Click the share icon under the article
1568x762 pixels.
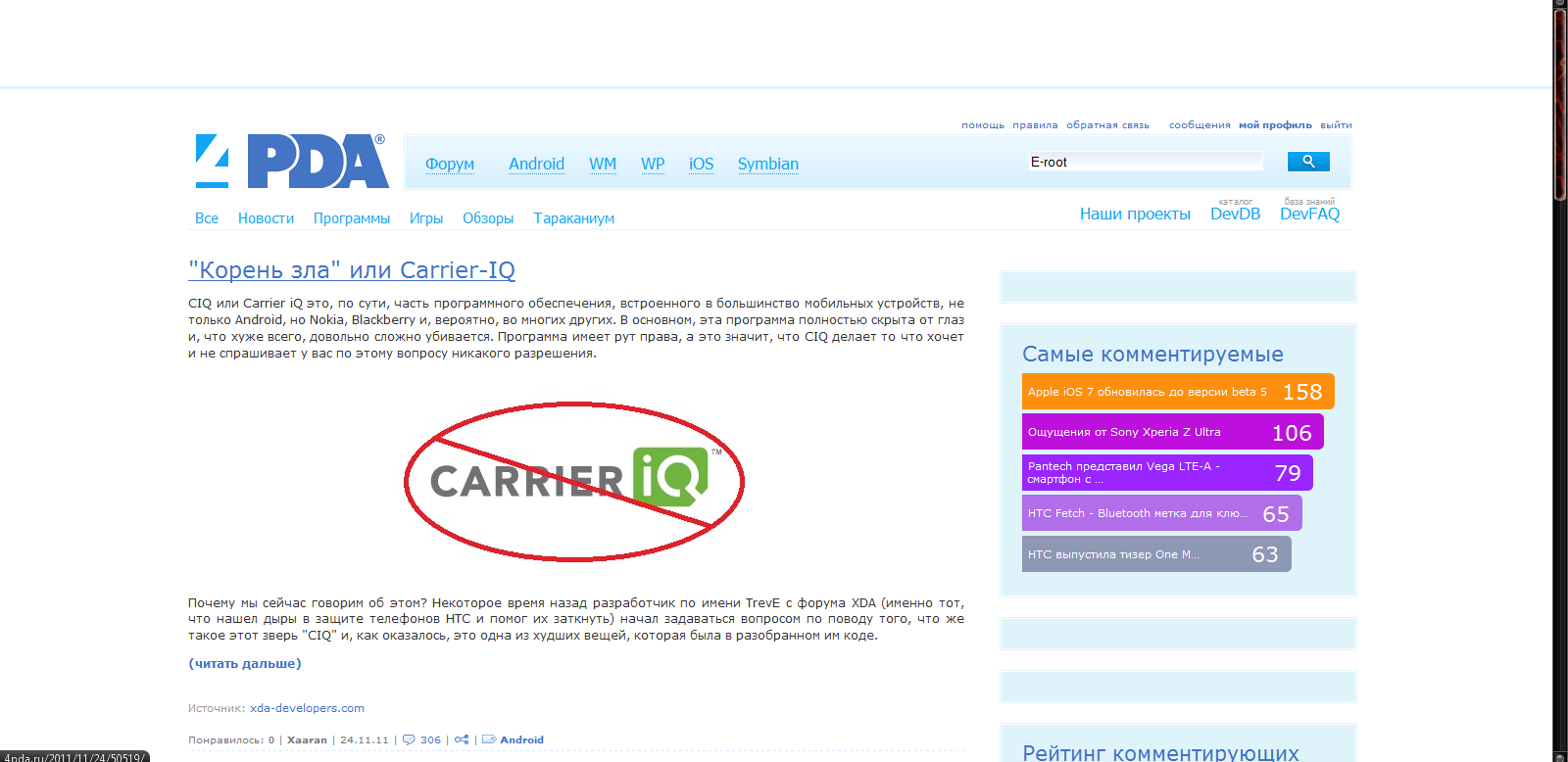(462, 739)
